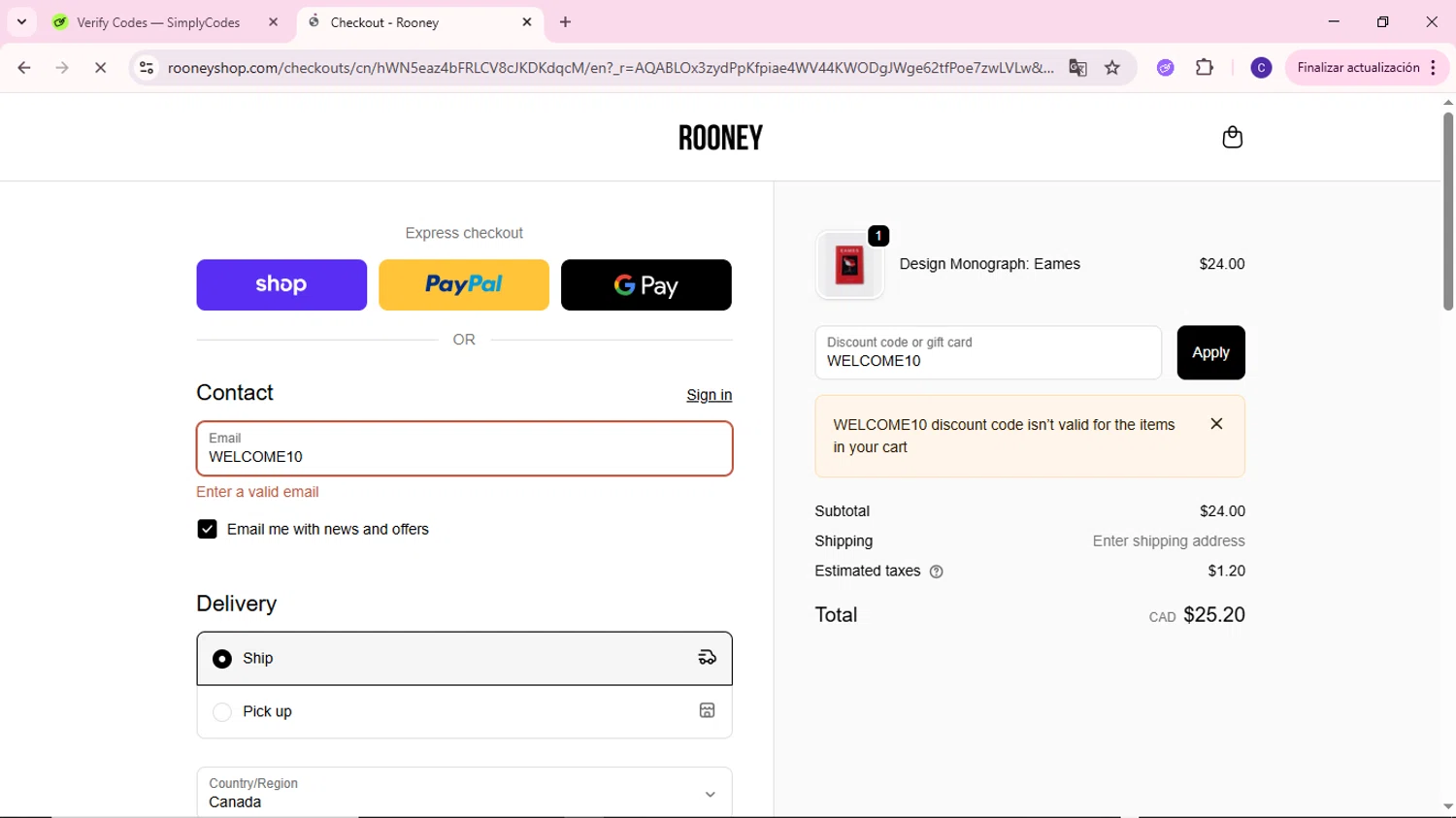Viewport: 1456px width, 818px height.
Task: Click the Estimated taxes $1.20 value
Action: point(1226,572)
